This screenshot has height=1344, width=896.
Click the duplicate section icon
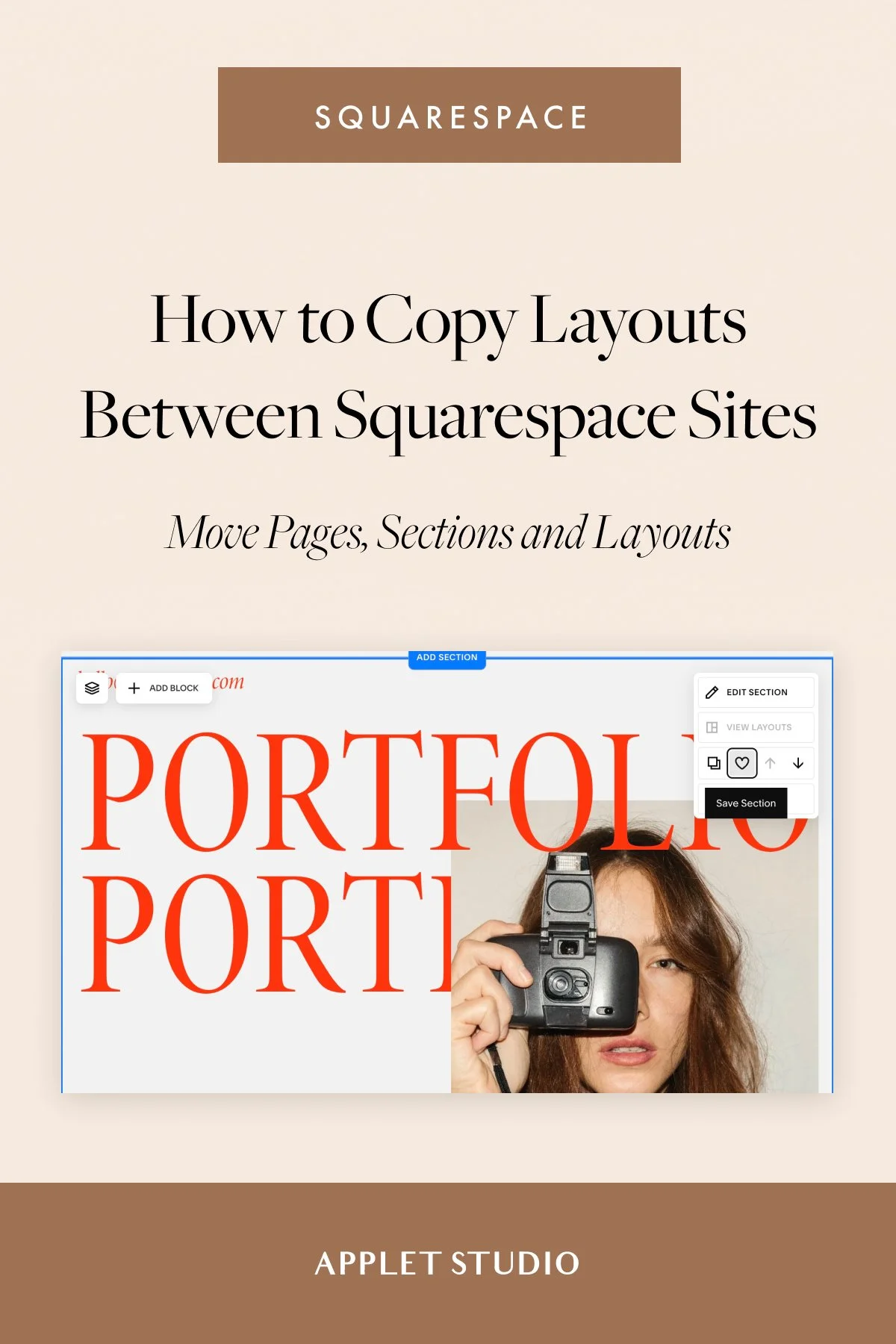coord(714,763)
